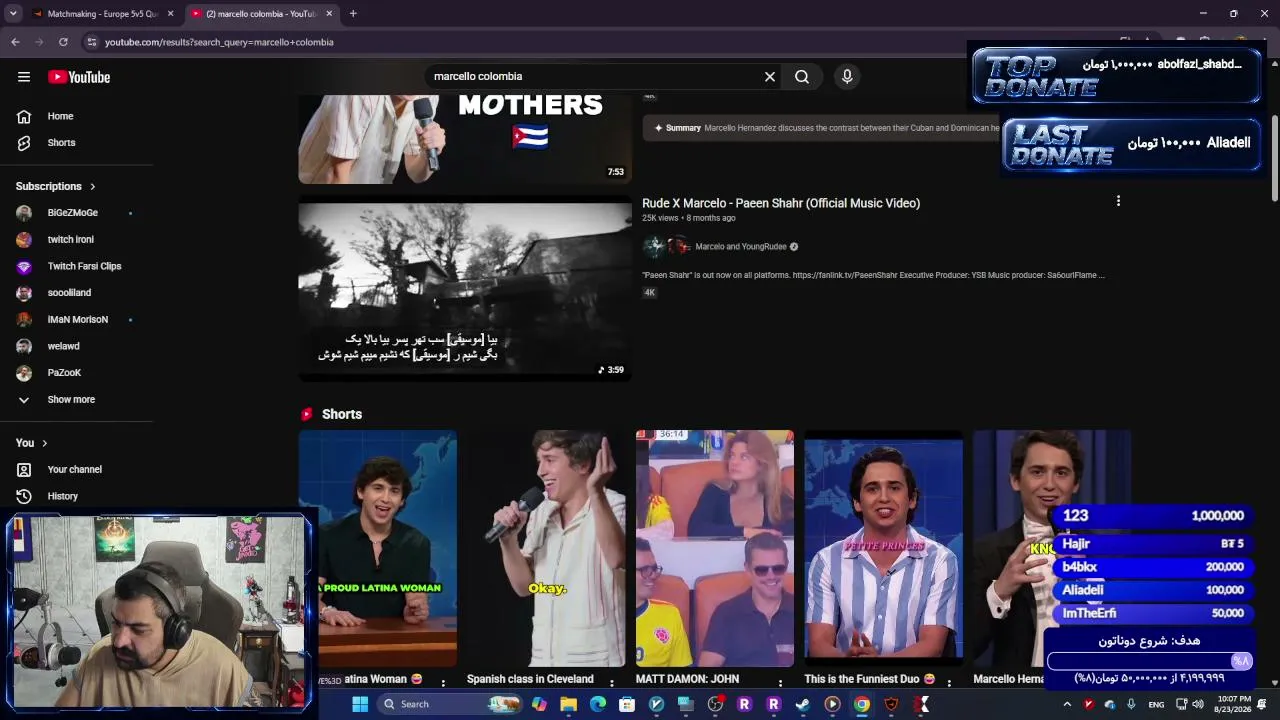Viewport: 1280px width, 720px height.
Task: View site information icon in address bar
Action: (92, 42)
